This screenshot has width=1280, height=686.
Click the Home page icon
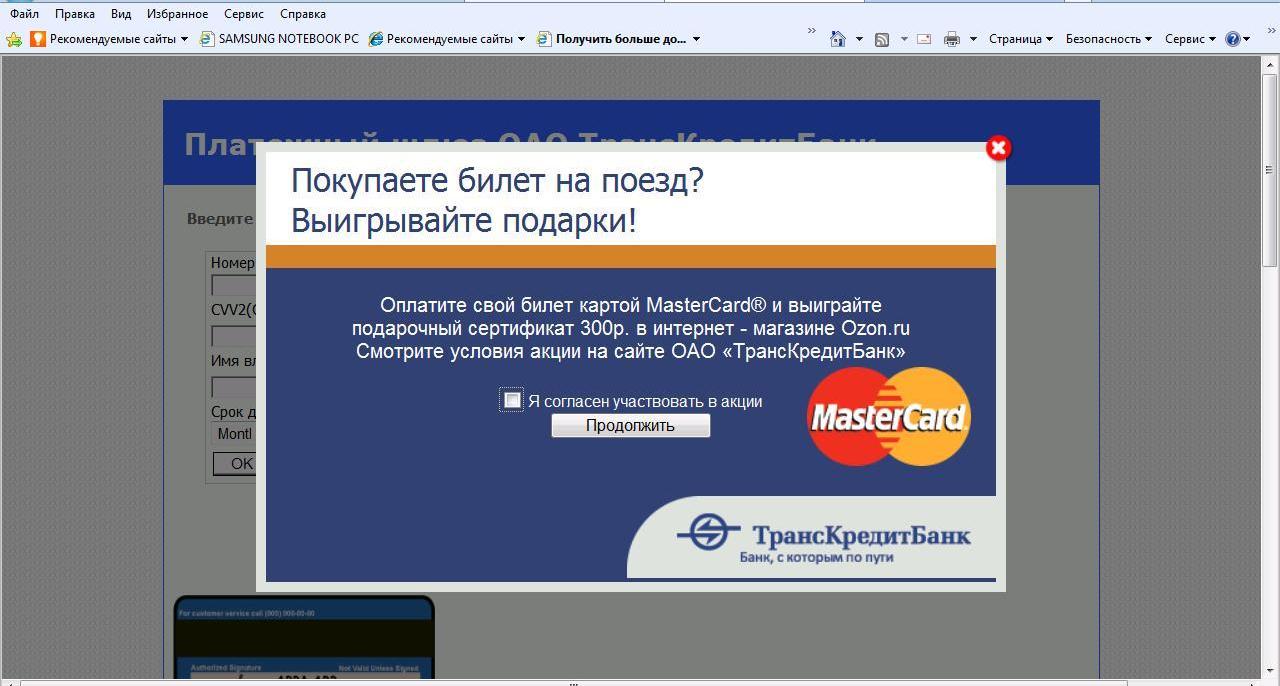(838, 39)
